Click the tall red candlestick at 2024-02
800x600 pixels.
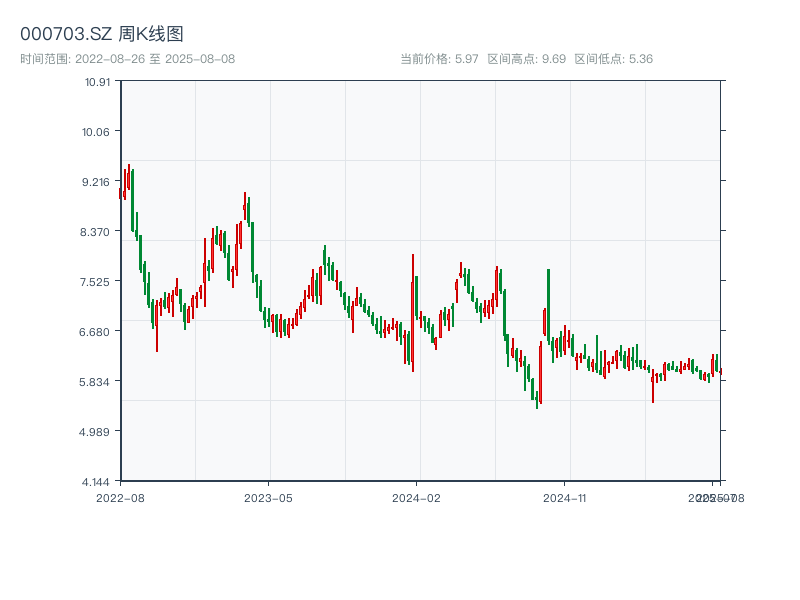(412, 312)
